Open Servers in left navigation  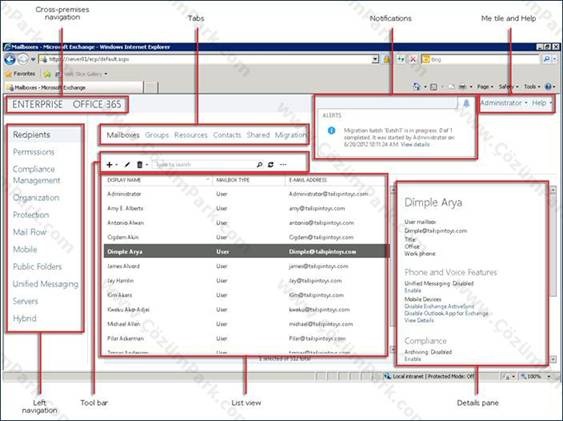[x=25, y=301]
